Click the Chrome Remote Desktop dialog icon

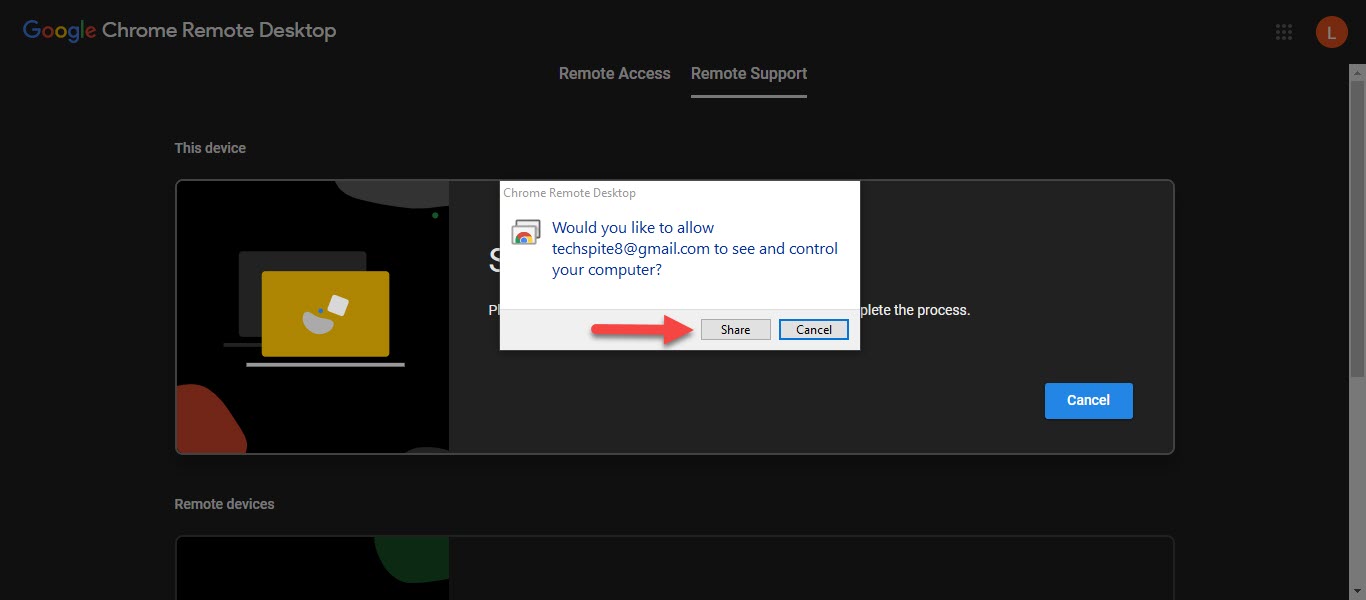[x=525, y=233]
